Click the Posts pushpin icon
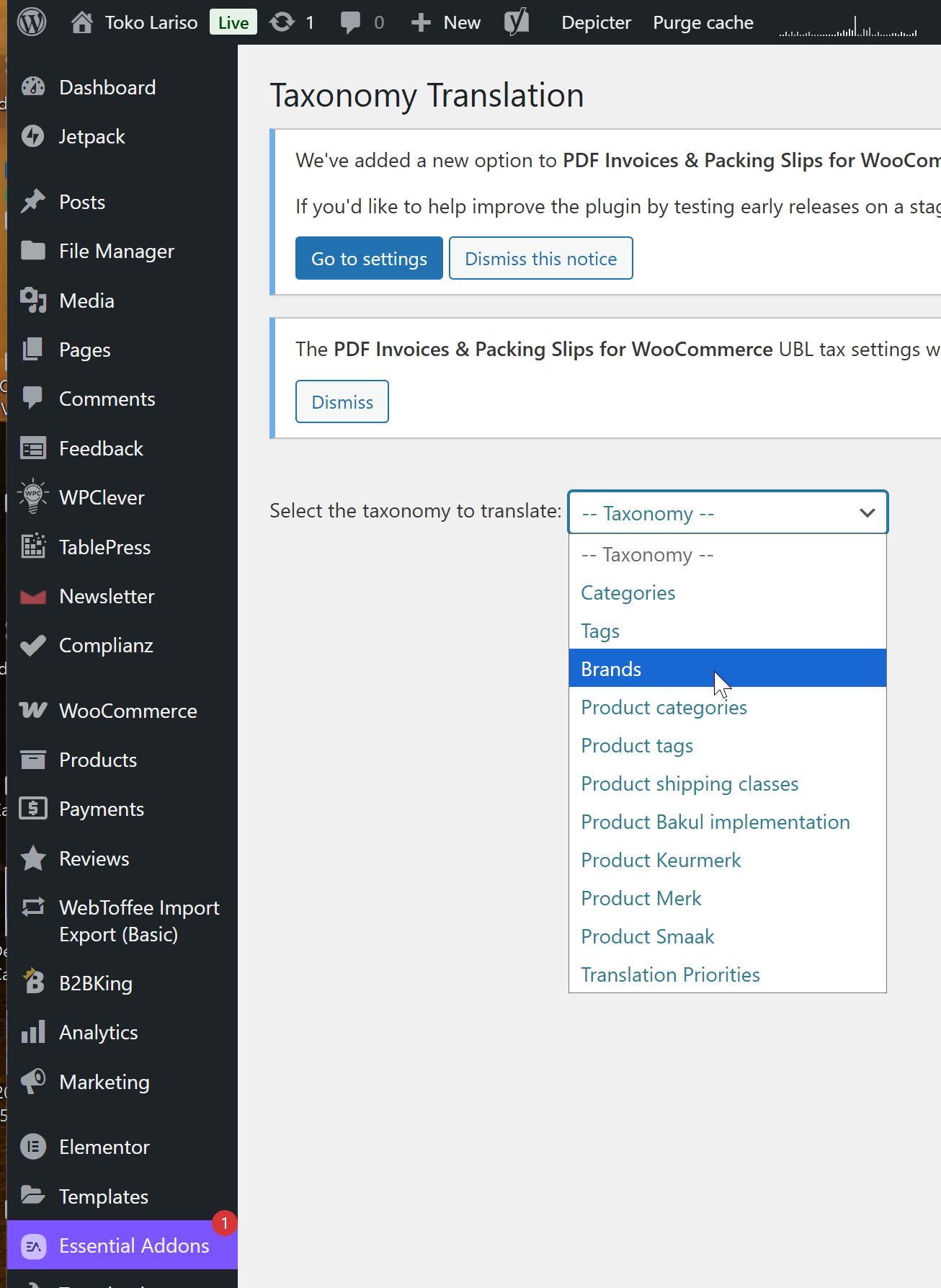The width and height of the screenshot is (941, 1288). click(33, 202)
